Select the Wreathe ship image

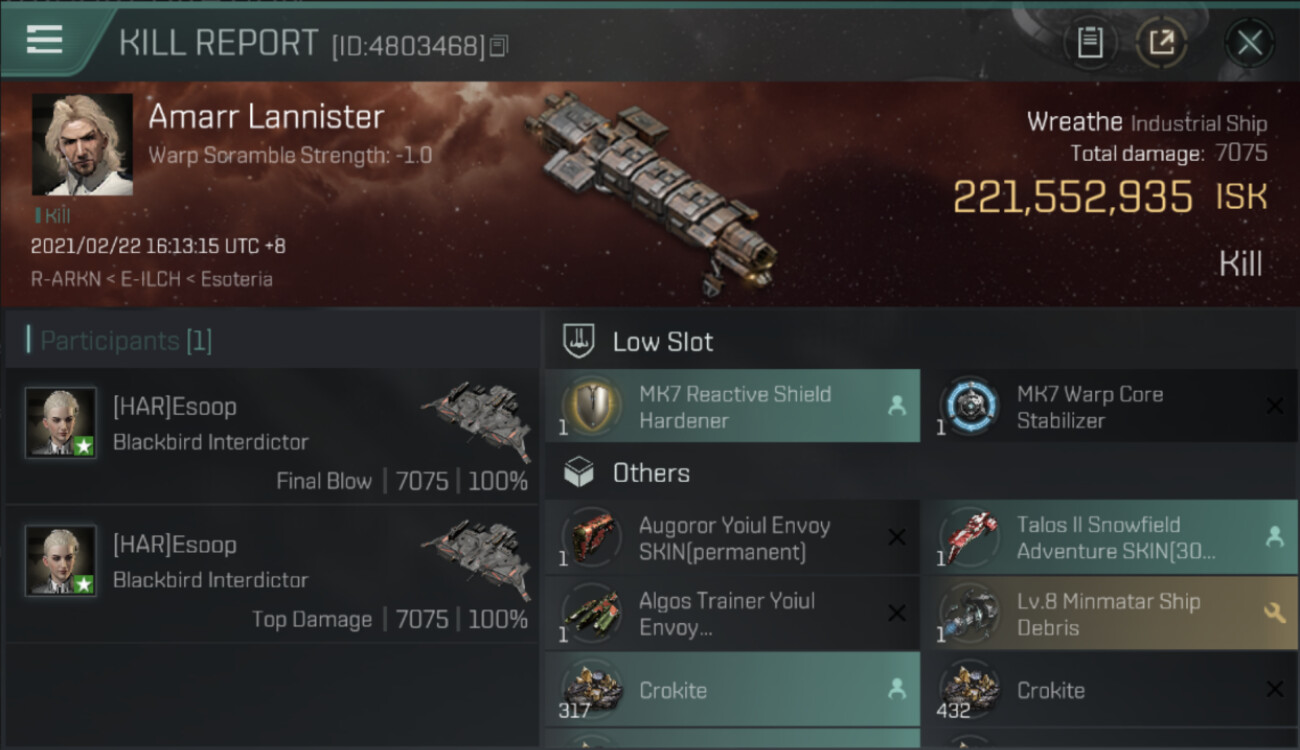(650, 190)
